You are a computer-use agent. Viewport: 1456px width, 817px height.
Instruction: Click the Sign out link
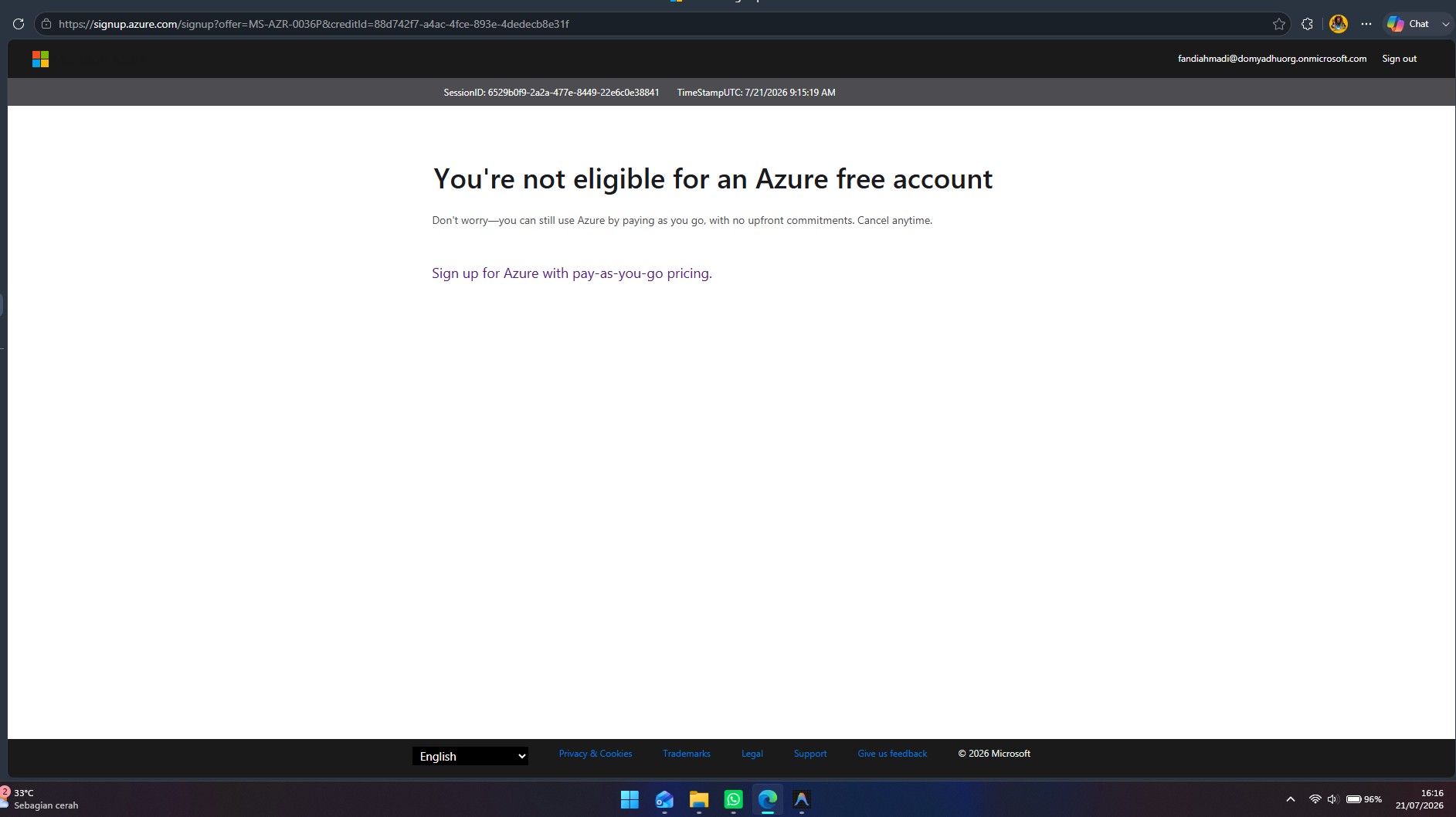[1399, 59]
